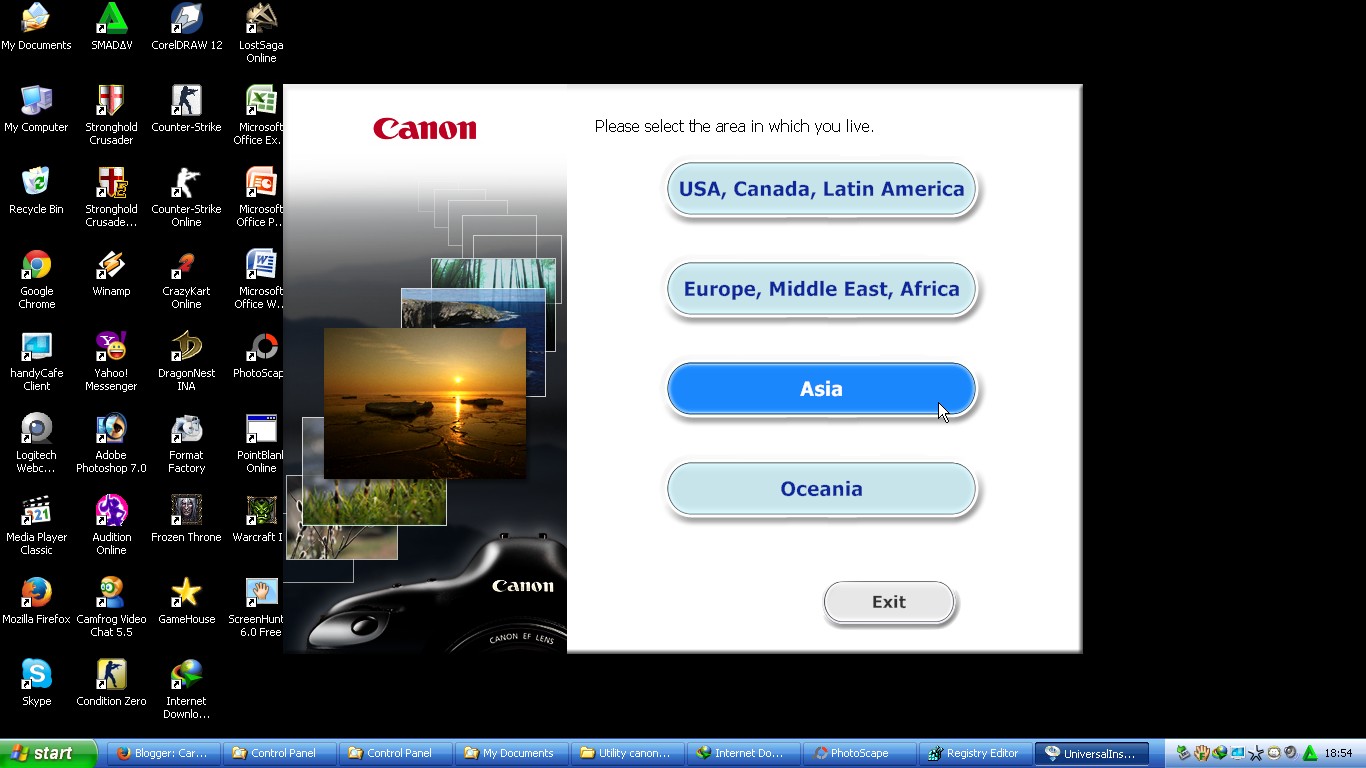Image resolution: width=1366 pixels, height=768 pixels.
Task: Open Logitech Webcam shortcut
Action: click(36, 444)
